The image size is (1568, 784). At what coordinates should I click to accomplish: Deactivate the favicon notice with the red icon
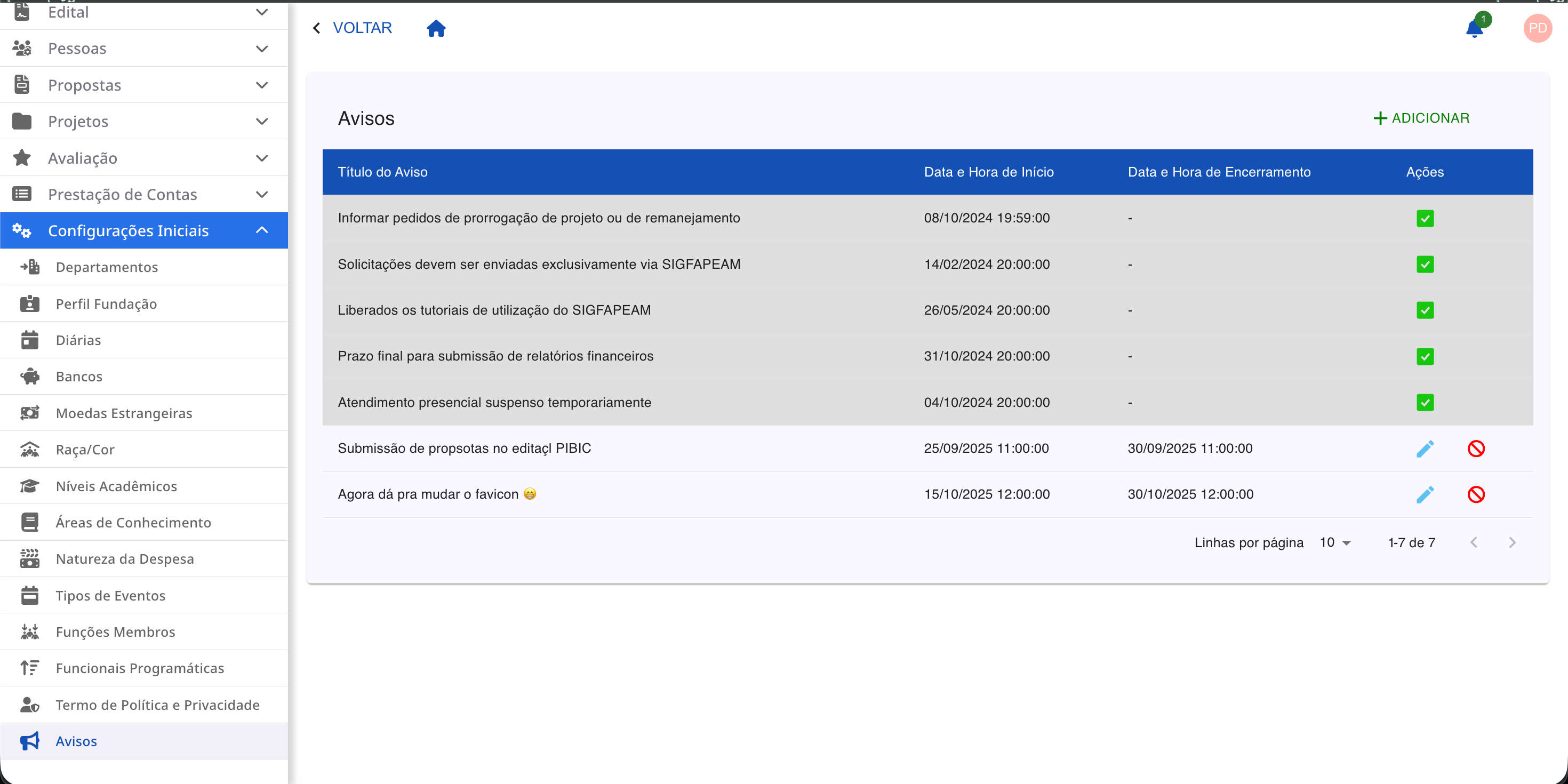(1476, 494)
